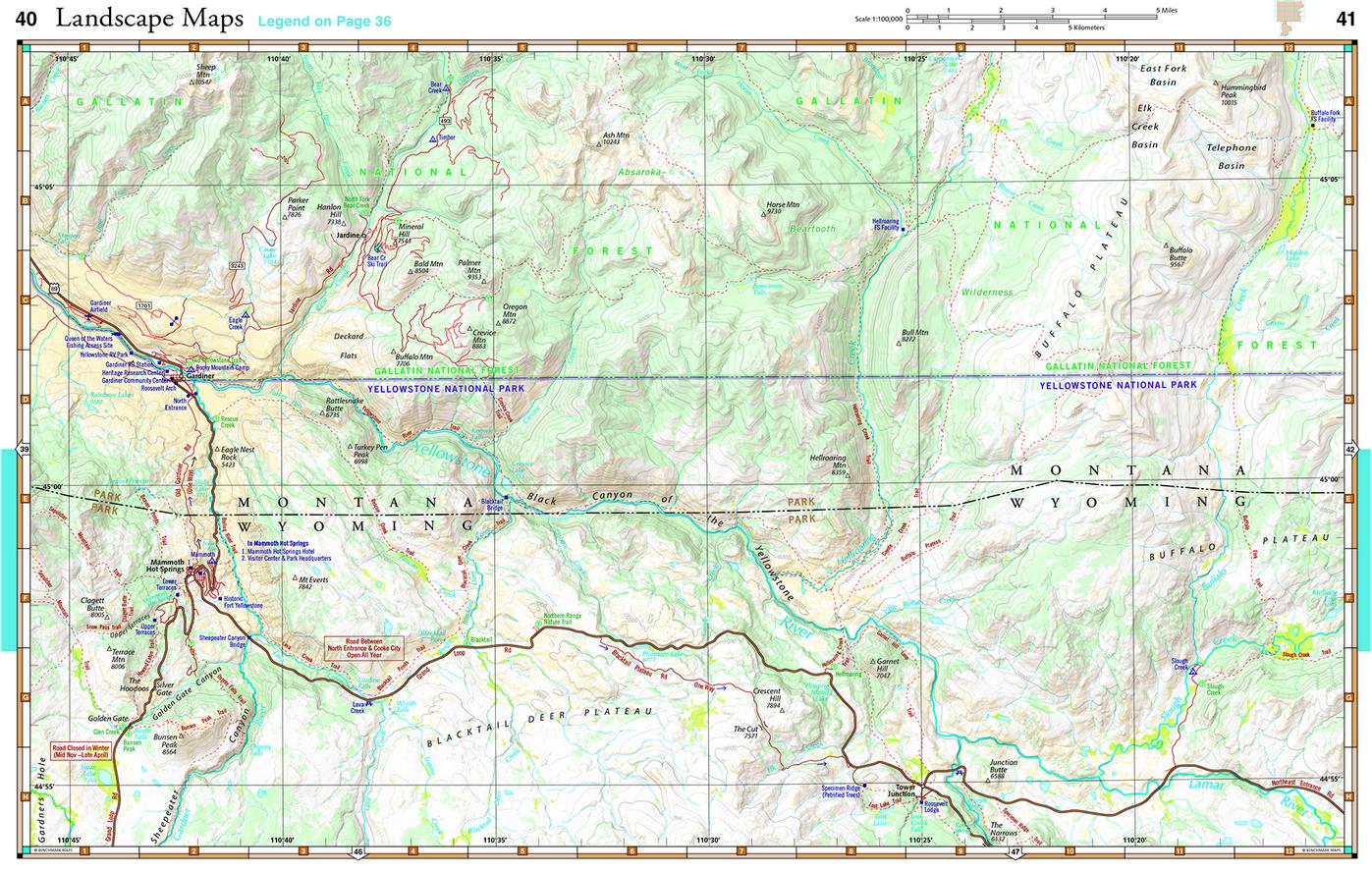Click the Lava Creek campground symbol
Viewport: 1372px width, 873px height.
coord(368,702)
